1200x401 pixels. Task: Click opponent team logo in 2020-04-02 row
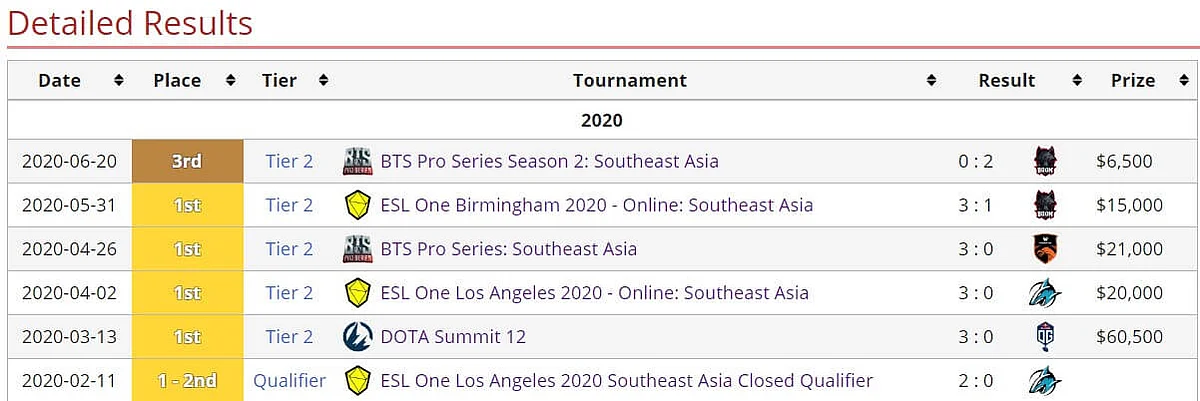[x=1045, y=293]
